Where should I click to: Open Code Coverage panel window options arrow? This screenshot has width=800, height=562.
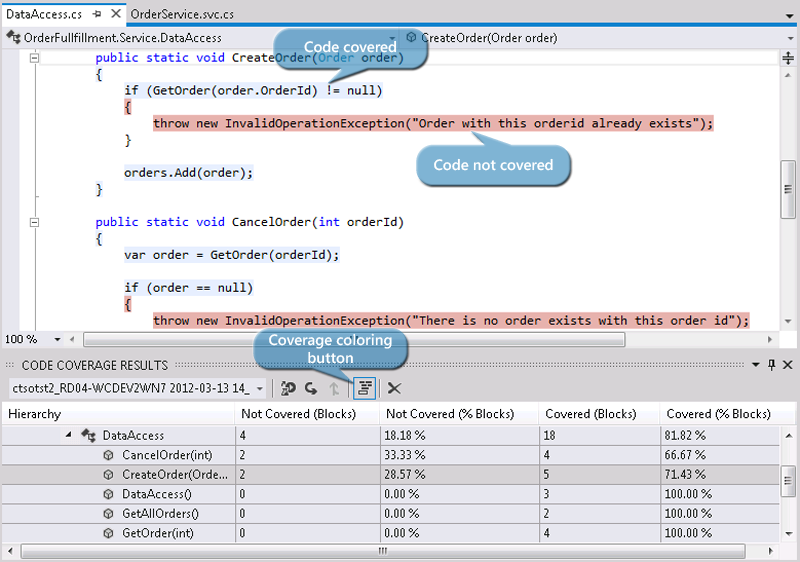[756, 366]
